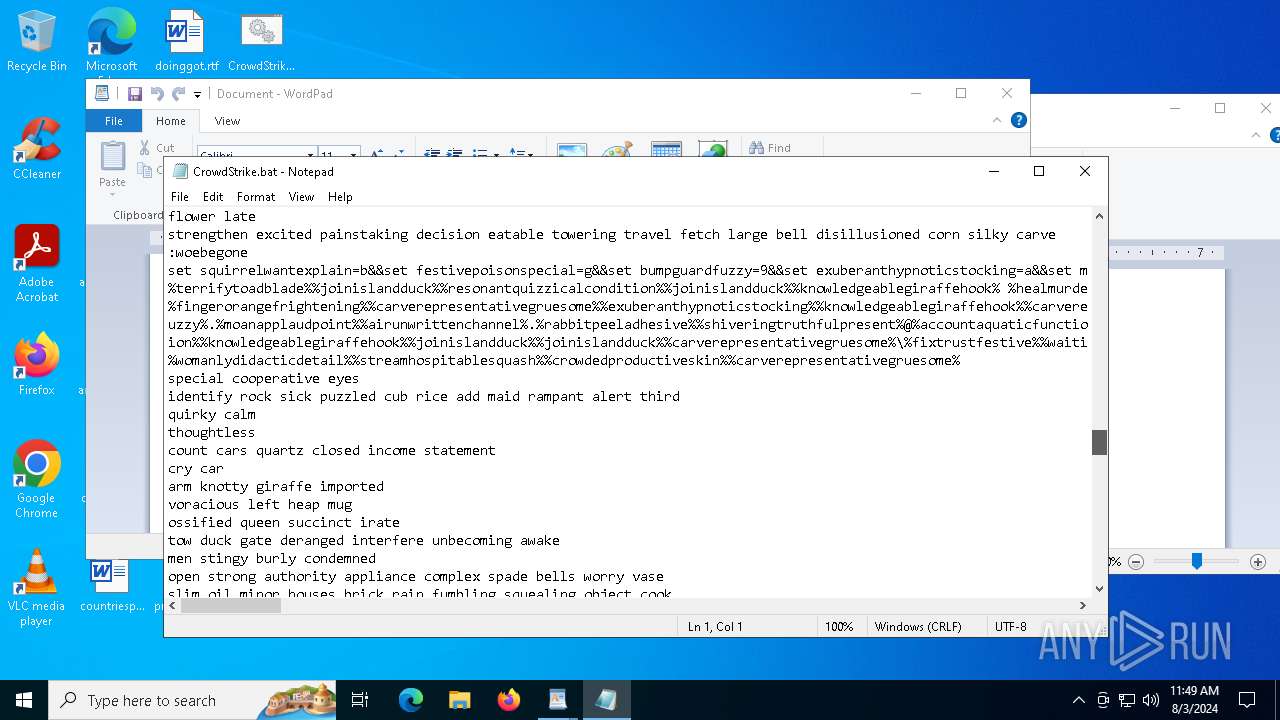Open Microsoft Edge from the taskbar
The width and height of the screenshot is (1280, 720).
pos(410,700)
